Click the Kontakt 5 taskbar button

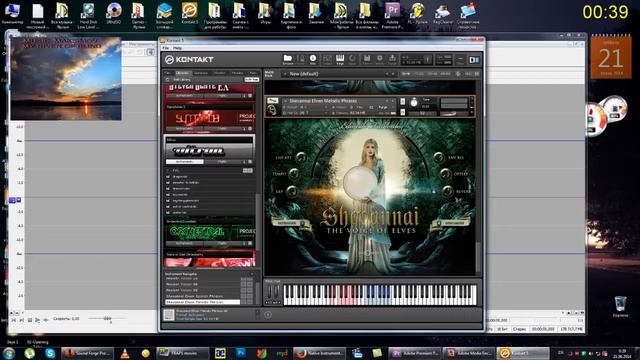pos(524,353)
